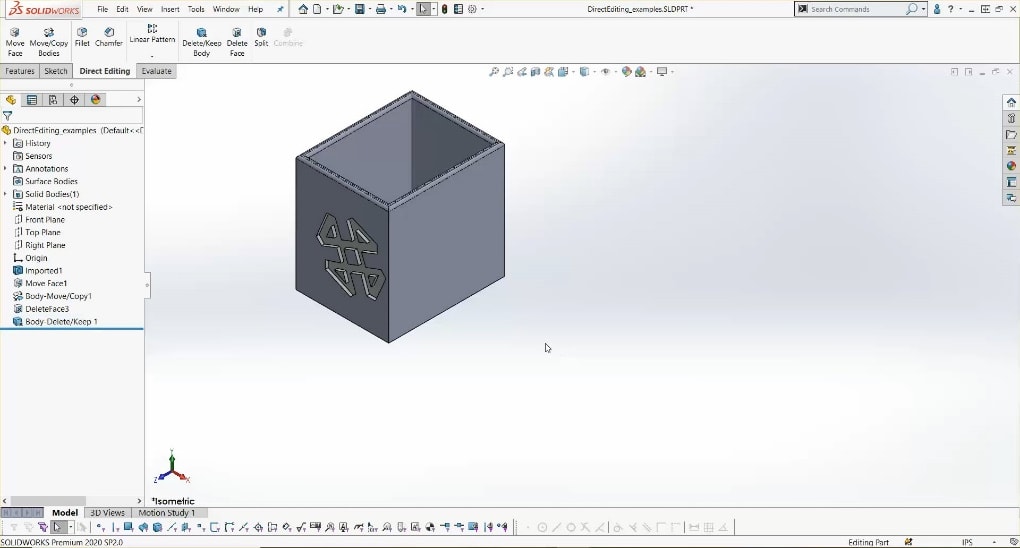Open the Move/Copy Bodies tool
This screenshot has height=548, width=1020.
click(49, 42)
